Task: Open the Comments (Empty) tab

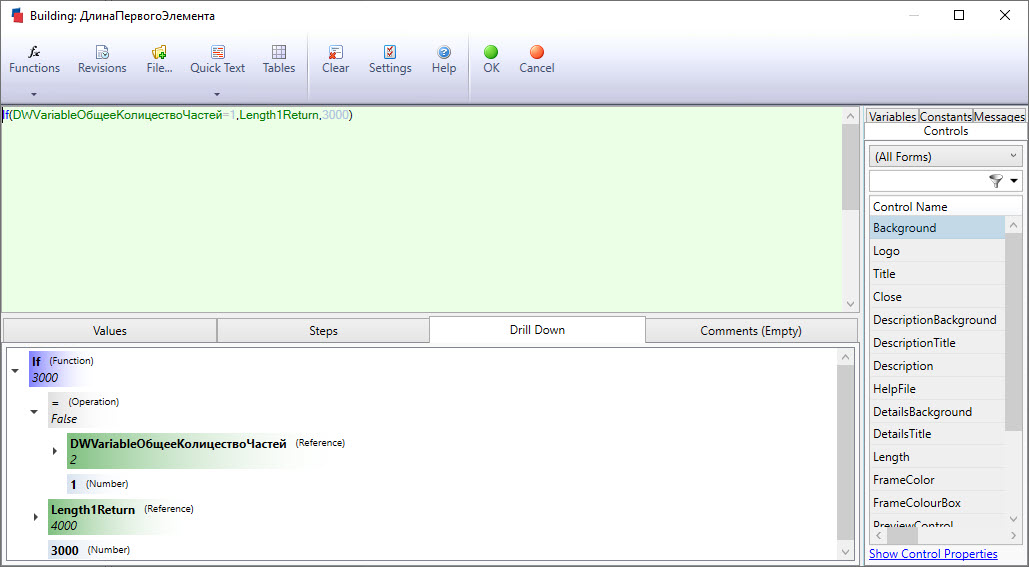Action: (751, 331)
